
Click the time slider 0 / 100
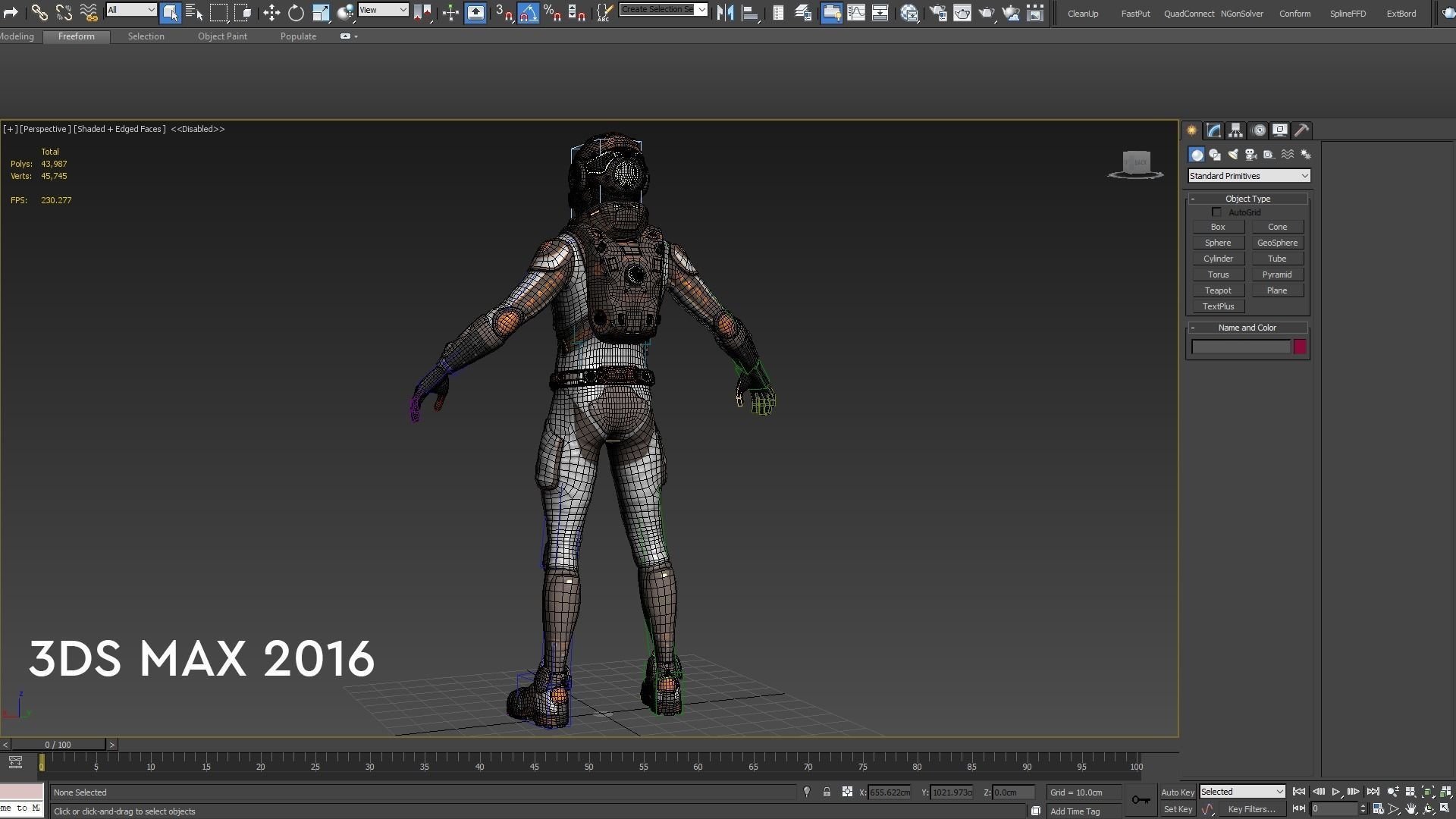point(58,745)
